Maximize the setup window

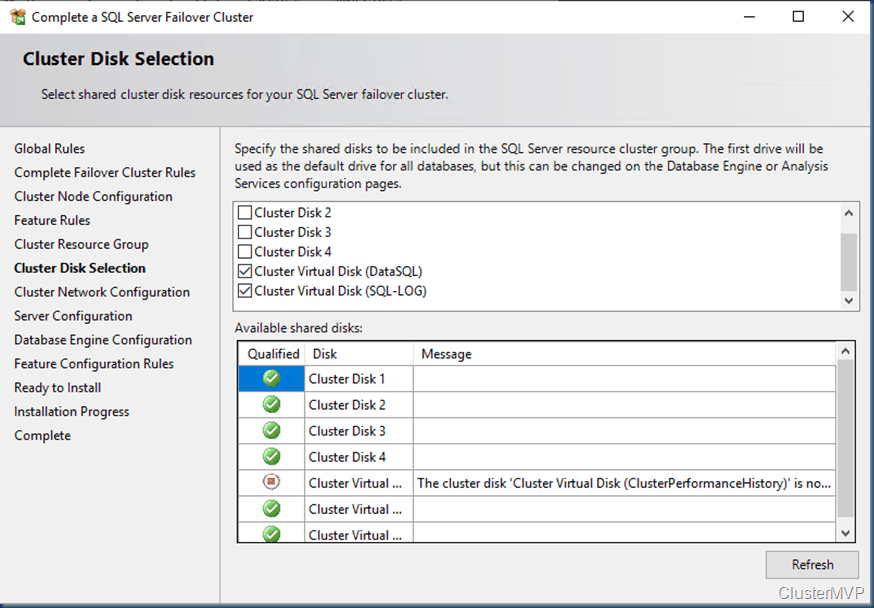[x=798, y=17]
